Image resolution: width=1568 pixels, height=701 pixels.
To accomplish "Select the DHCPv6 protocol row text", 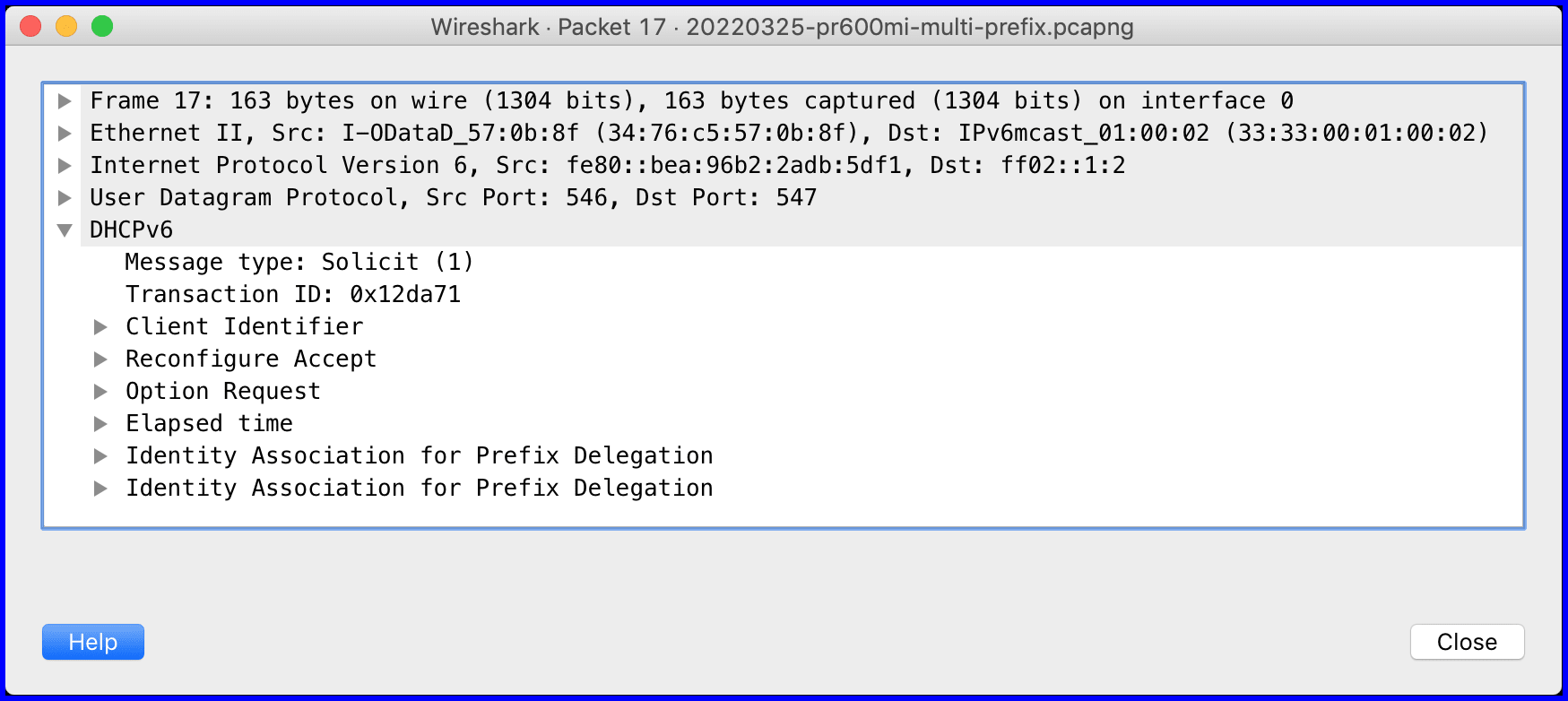I will (131, 229).
